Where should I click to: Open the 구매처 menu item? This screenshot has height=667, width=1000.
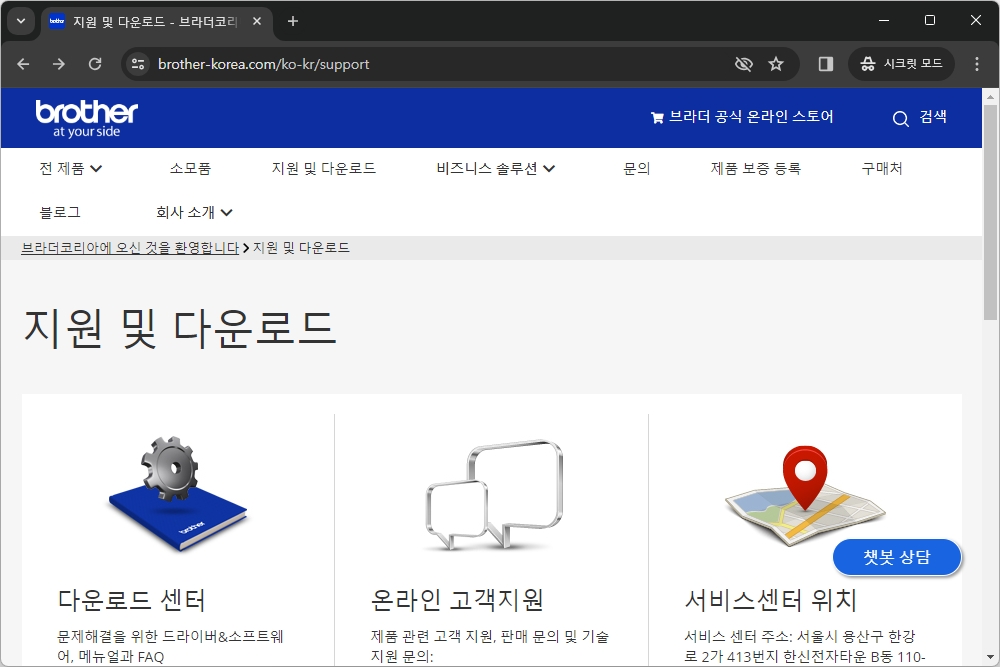pos(882,168)
